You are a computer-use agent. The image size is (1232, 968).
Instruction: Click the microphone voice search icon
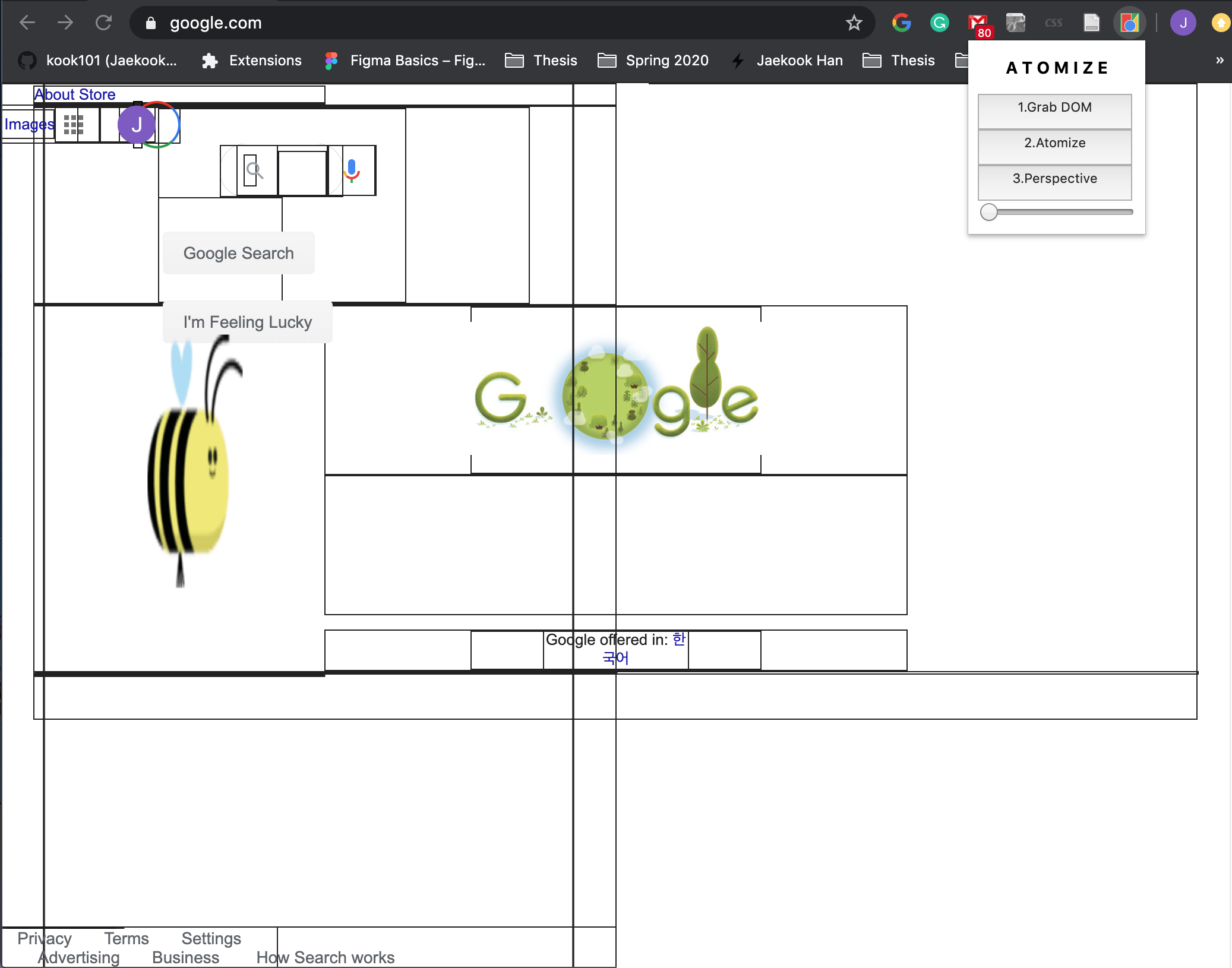click(x=352, y=170)
